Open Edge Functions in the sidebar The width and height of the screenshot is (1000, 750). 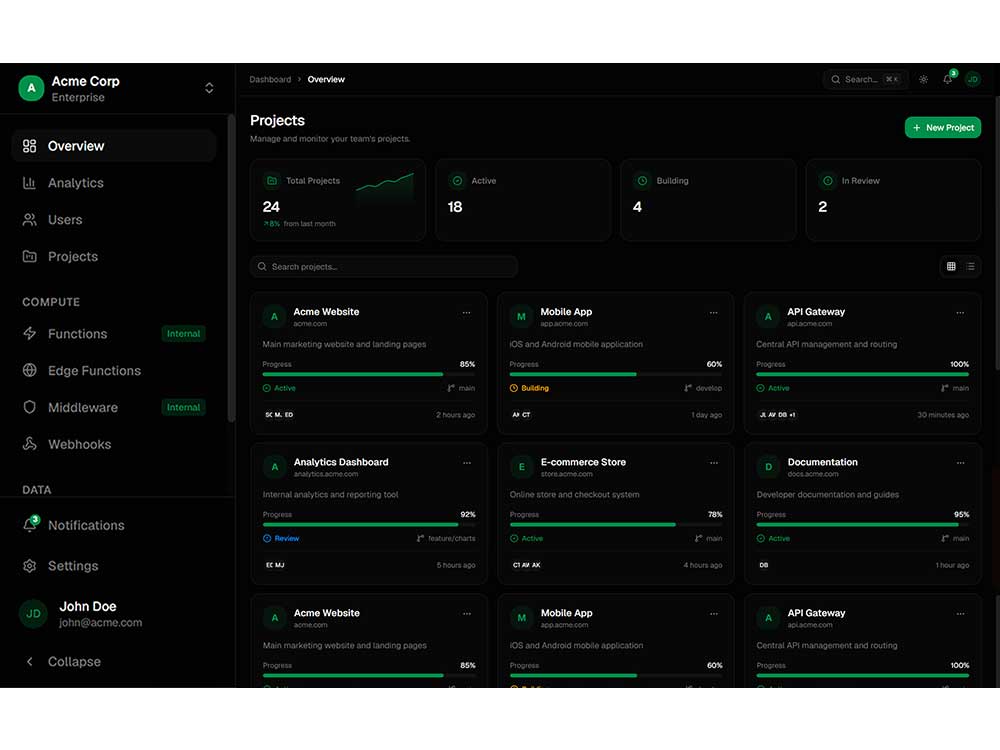(114, 371)
